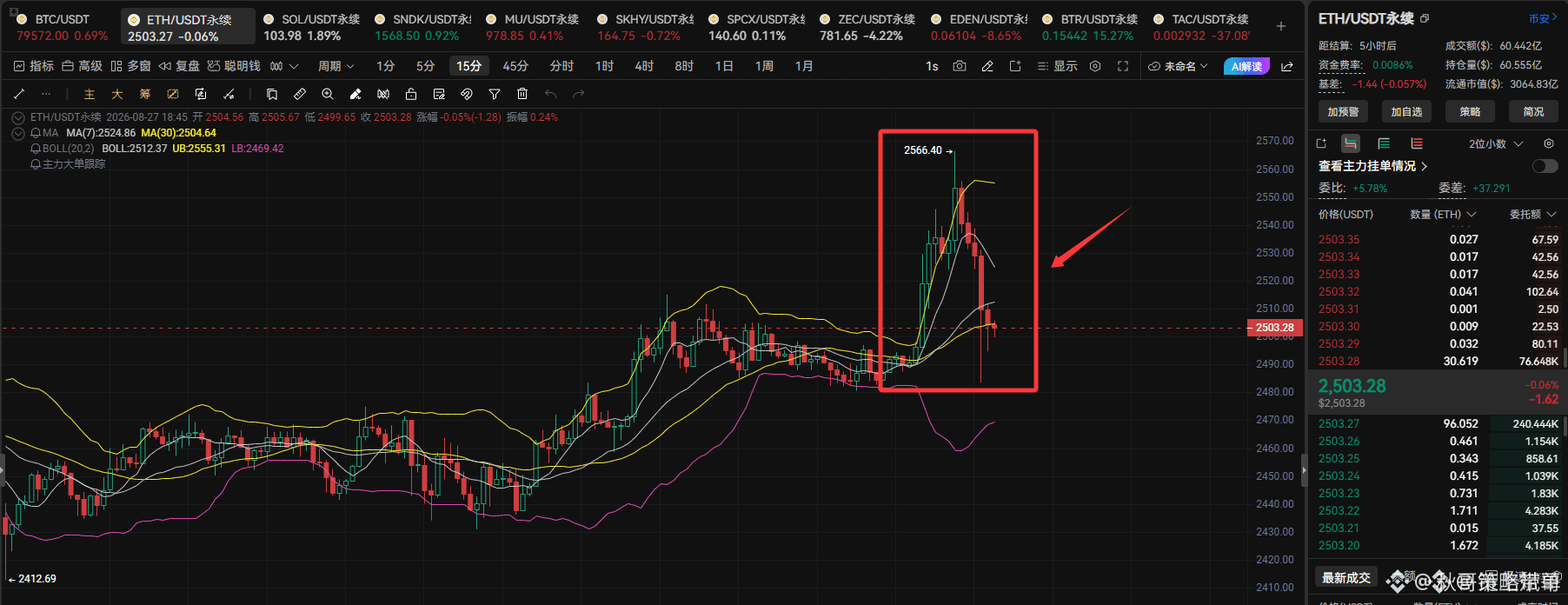Open the 策略 strategy button
1568x605 pixels.
[1470, 111]
